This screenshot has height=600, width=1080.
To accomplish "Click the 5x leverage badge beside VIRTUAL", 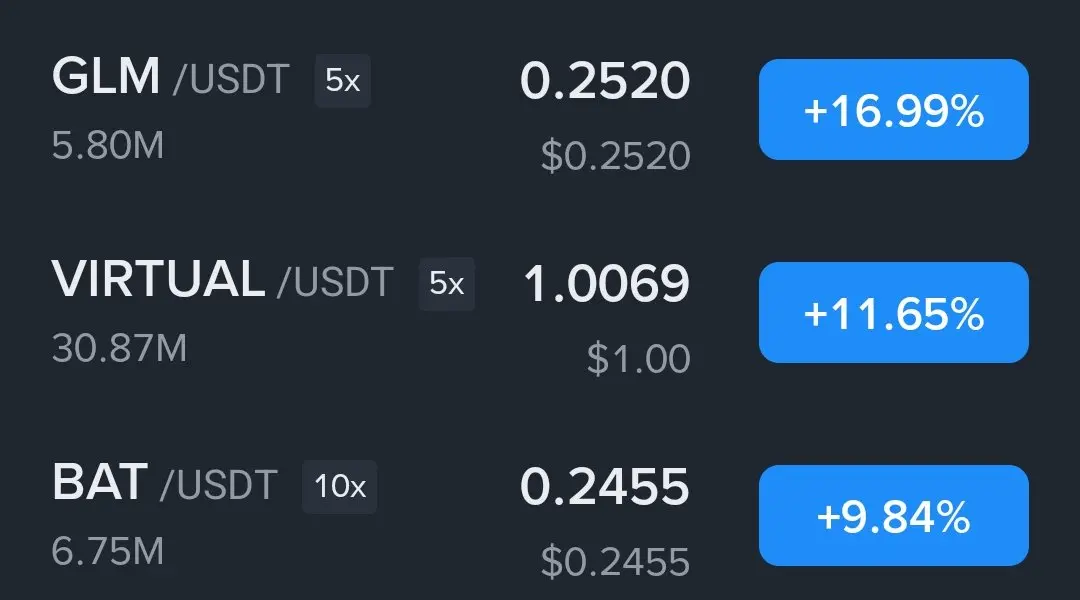I will [x=446, y=283].
